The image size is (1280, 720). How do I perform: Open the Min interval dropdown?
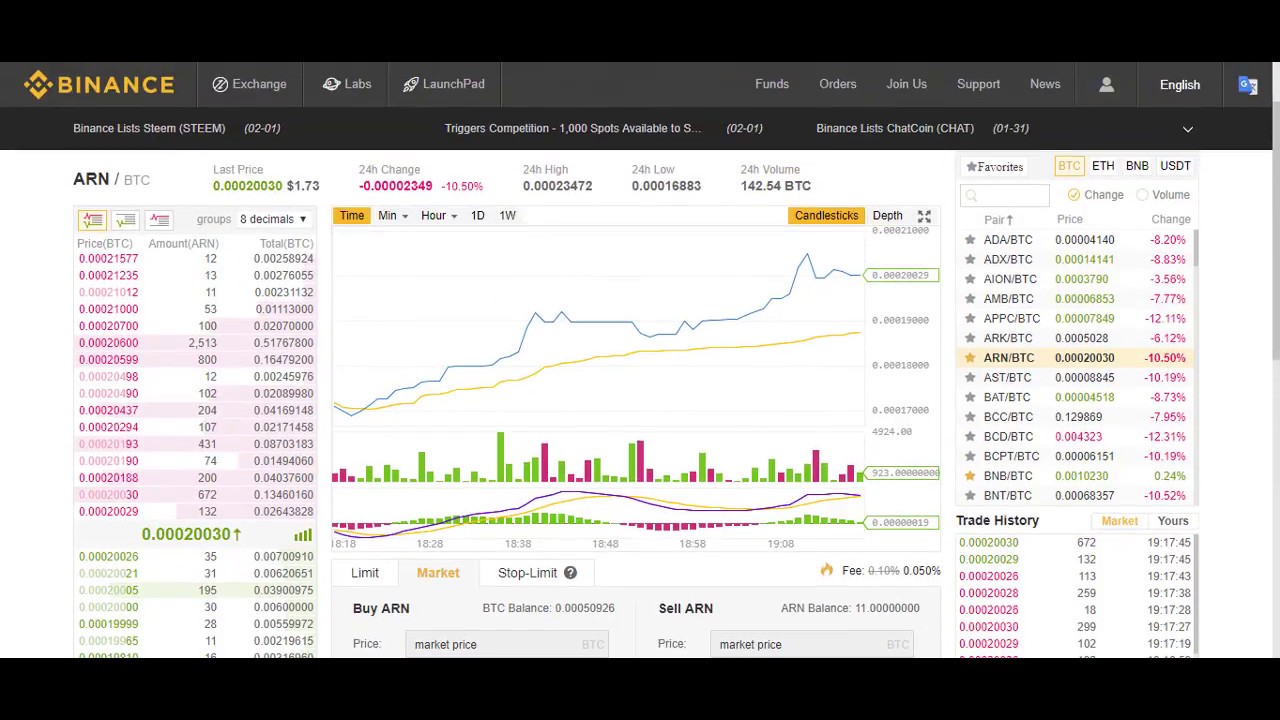pos(392,216)
